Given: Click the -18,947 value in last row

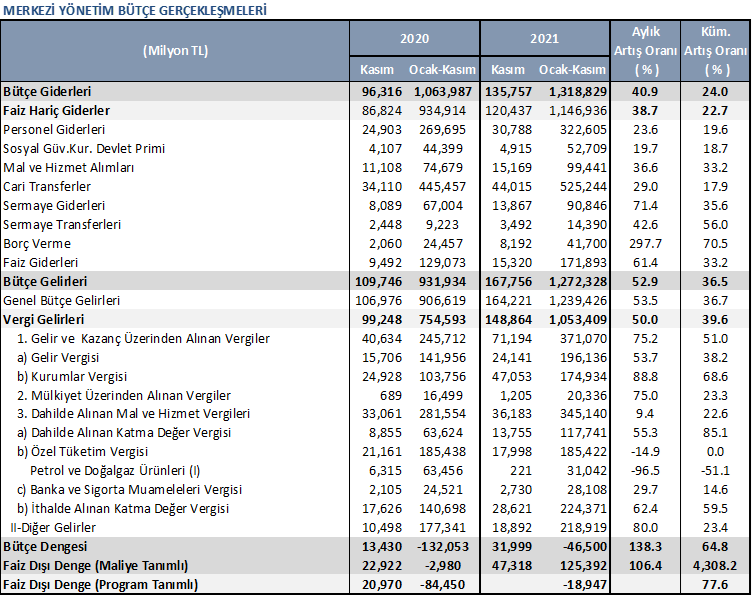Looking at the screenshot, I should pos(584,585).
